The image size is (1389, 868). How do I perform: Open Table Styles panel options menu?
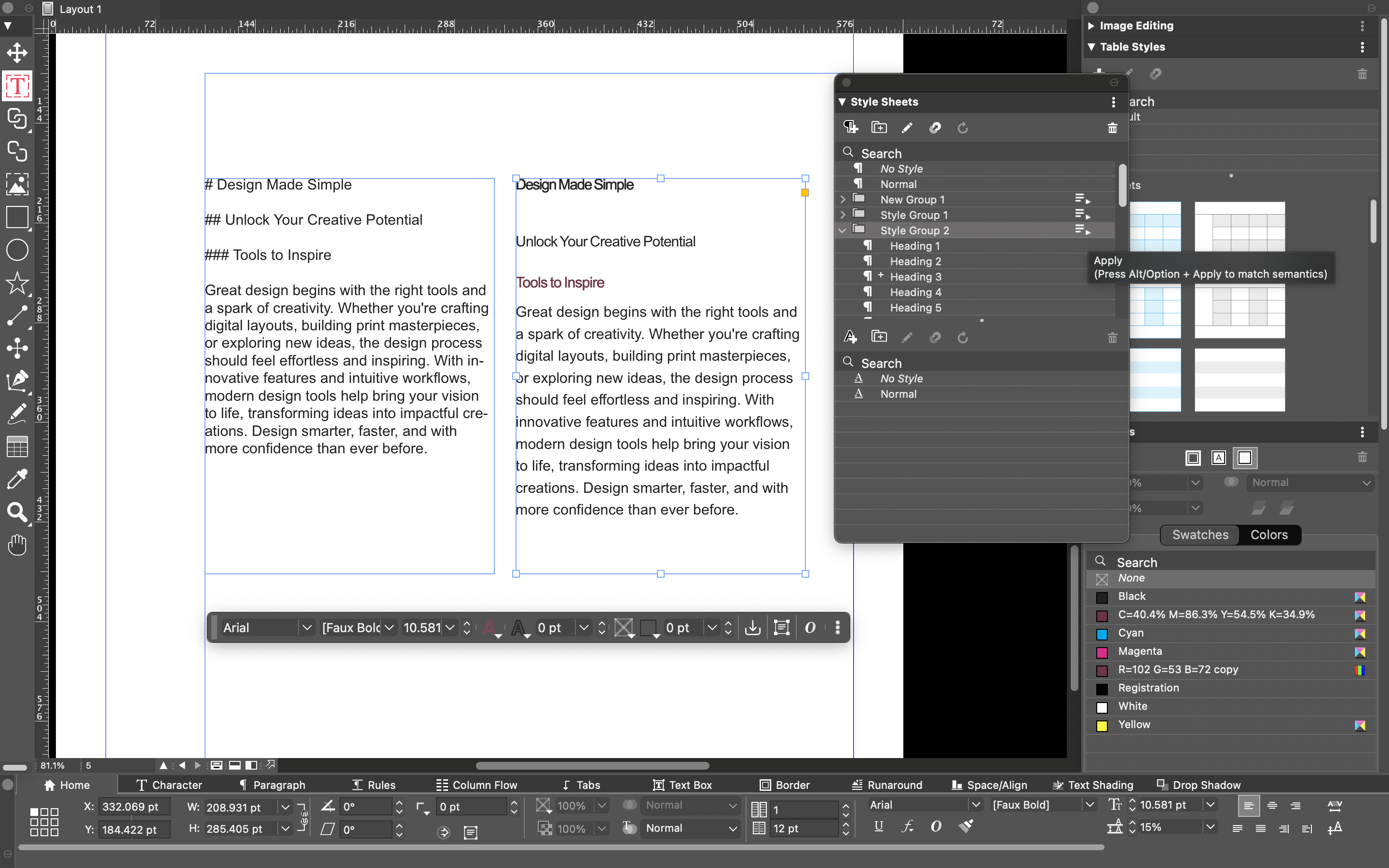1362,47
